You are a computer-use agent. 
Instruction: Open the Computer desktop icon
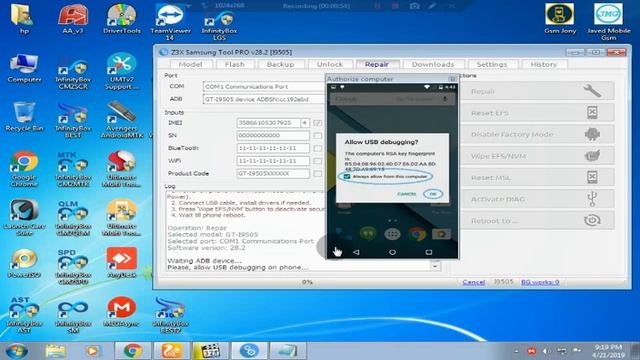click(x=24, y=68)
